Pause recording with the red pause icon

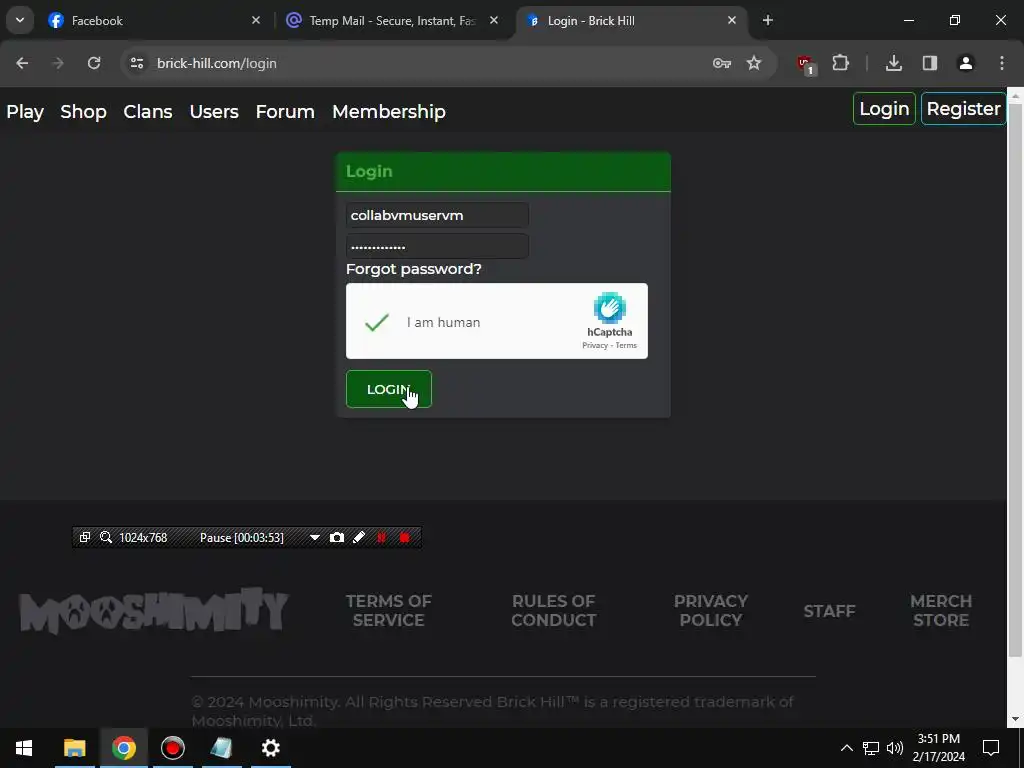point(381,537)
